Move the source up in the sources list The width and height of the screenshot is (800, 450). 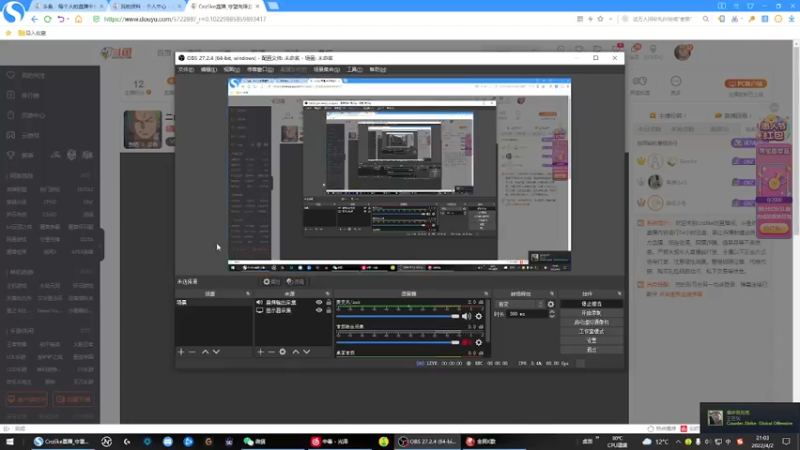[x=295, y=352]
